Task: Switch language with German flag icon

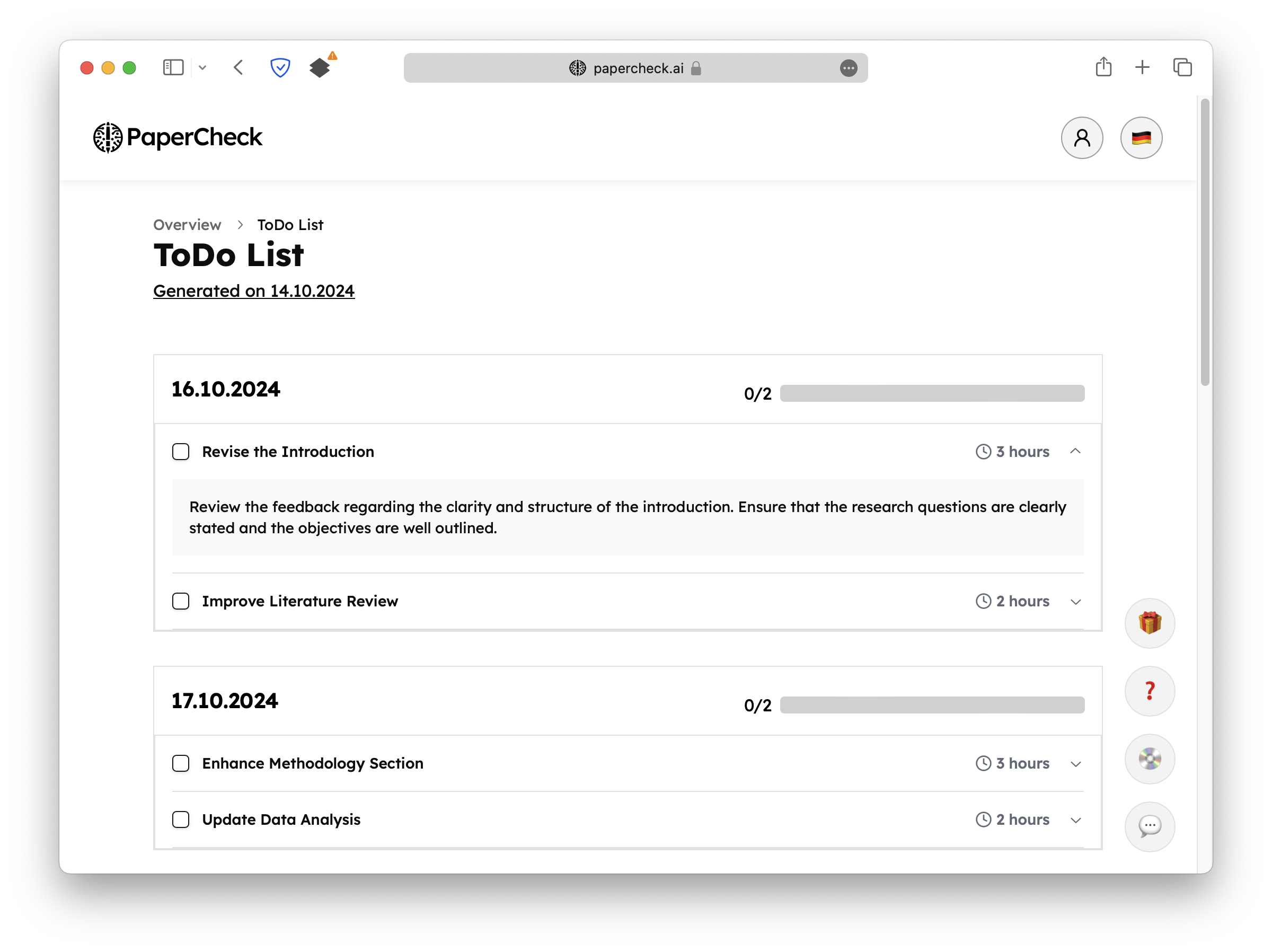Action: point(1141,138)
